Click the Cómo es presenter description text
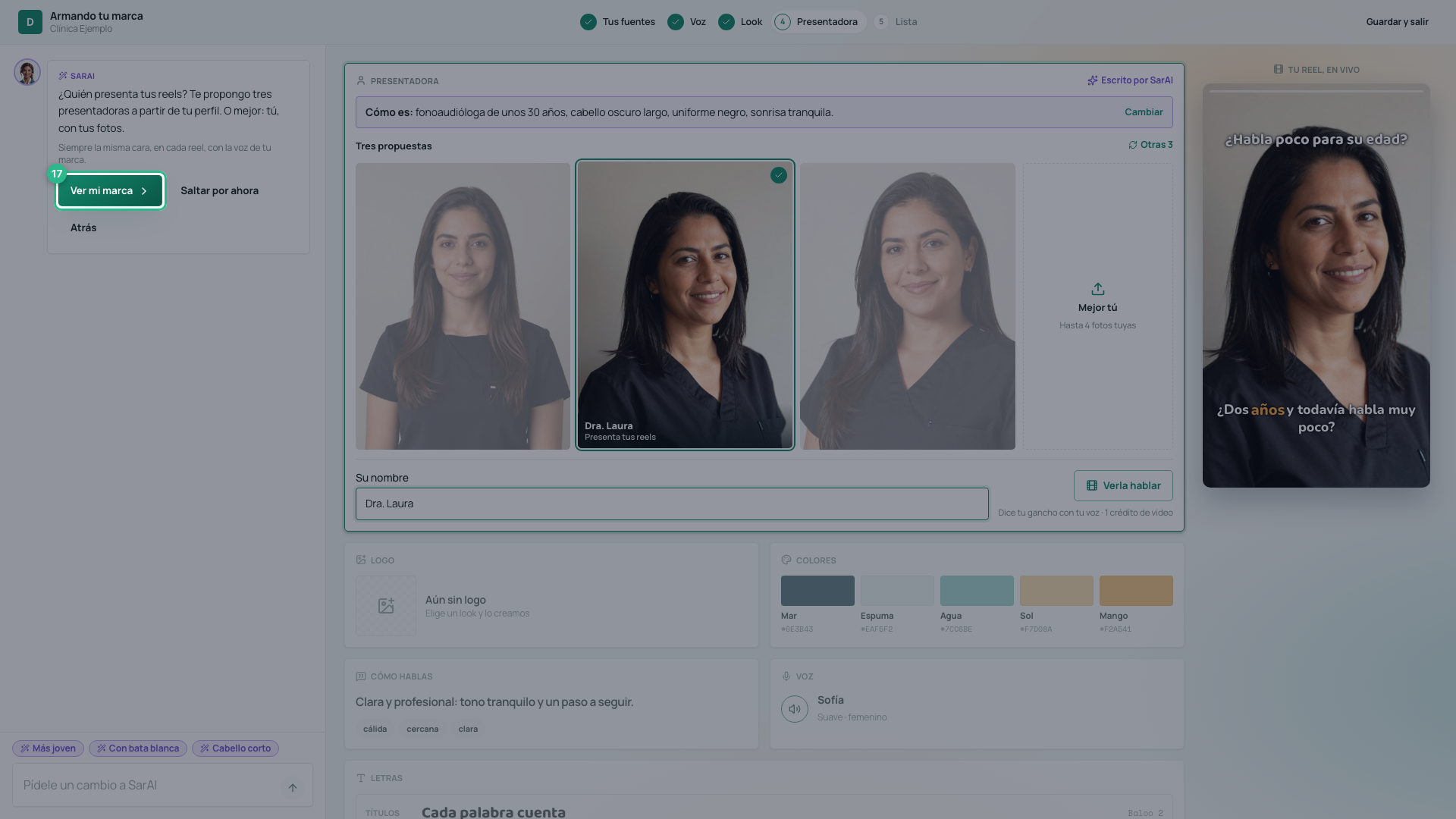Image resolution: width=1456 pixels, height=819 pixels. click(599, 112)
